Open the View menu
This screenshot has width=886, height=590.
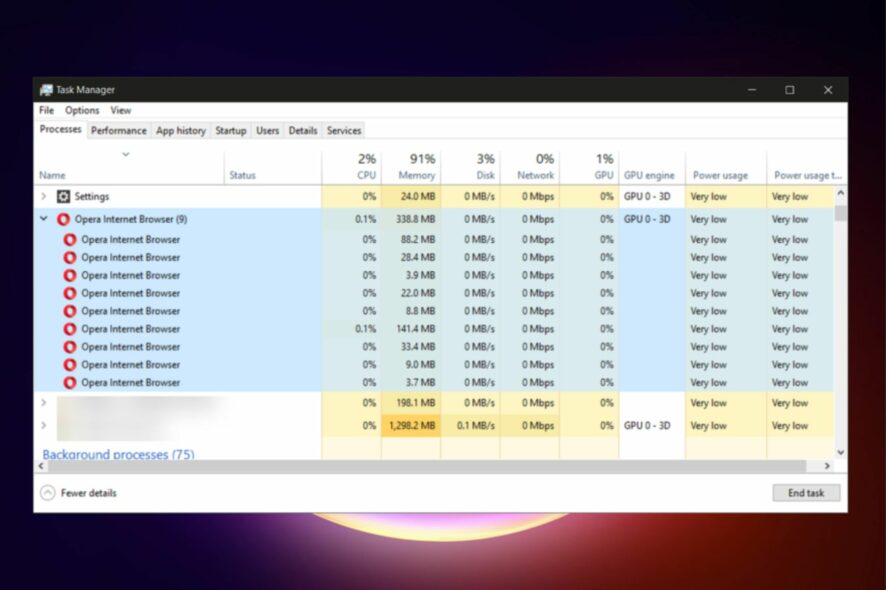point(121,110)
